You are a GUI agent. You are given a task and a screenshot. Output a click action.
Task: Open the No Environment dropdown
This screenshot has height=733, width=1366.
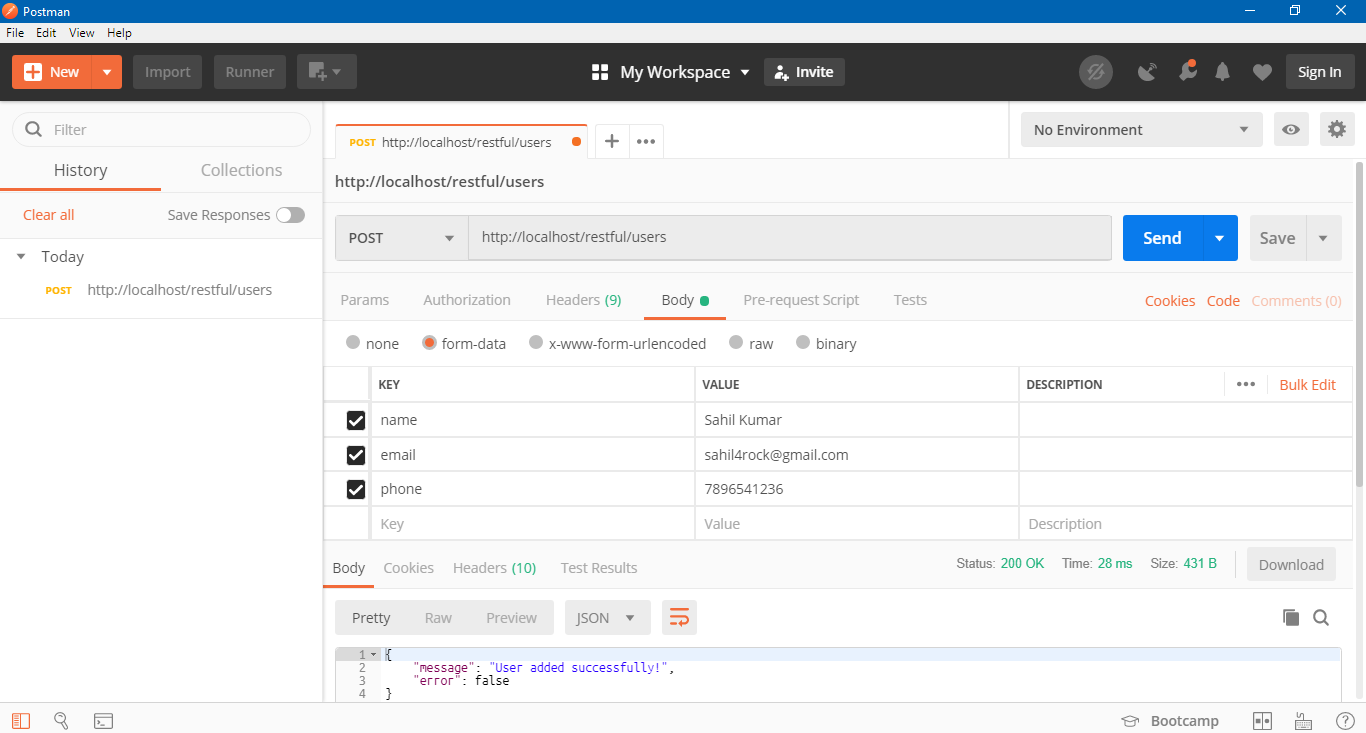1140,129
